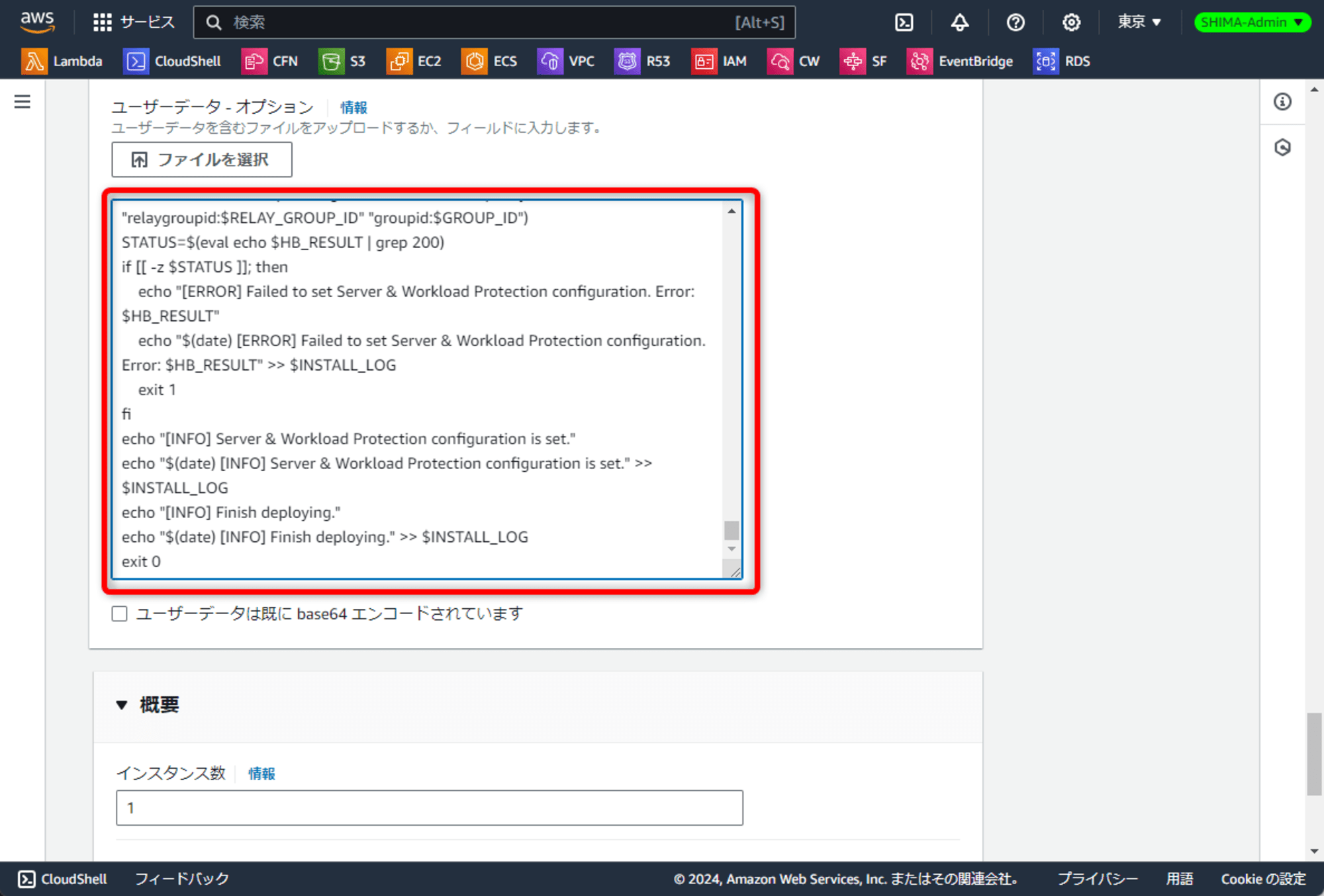This screenshot has width=1324, height=896.
Task: Expand the hamburger side navigation
Action: tap(23, 102)
